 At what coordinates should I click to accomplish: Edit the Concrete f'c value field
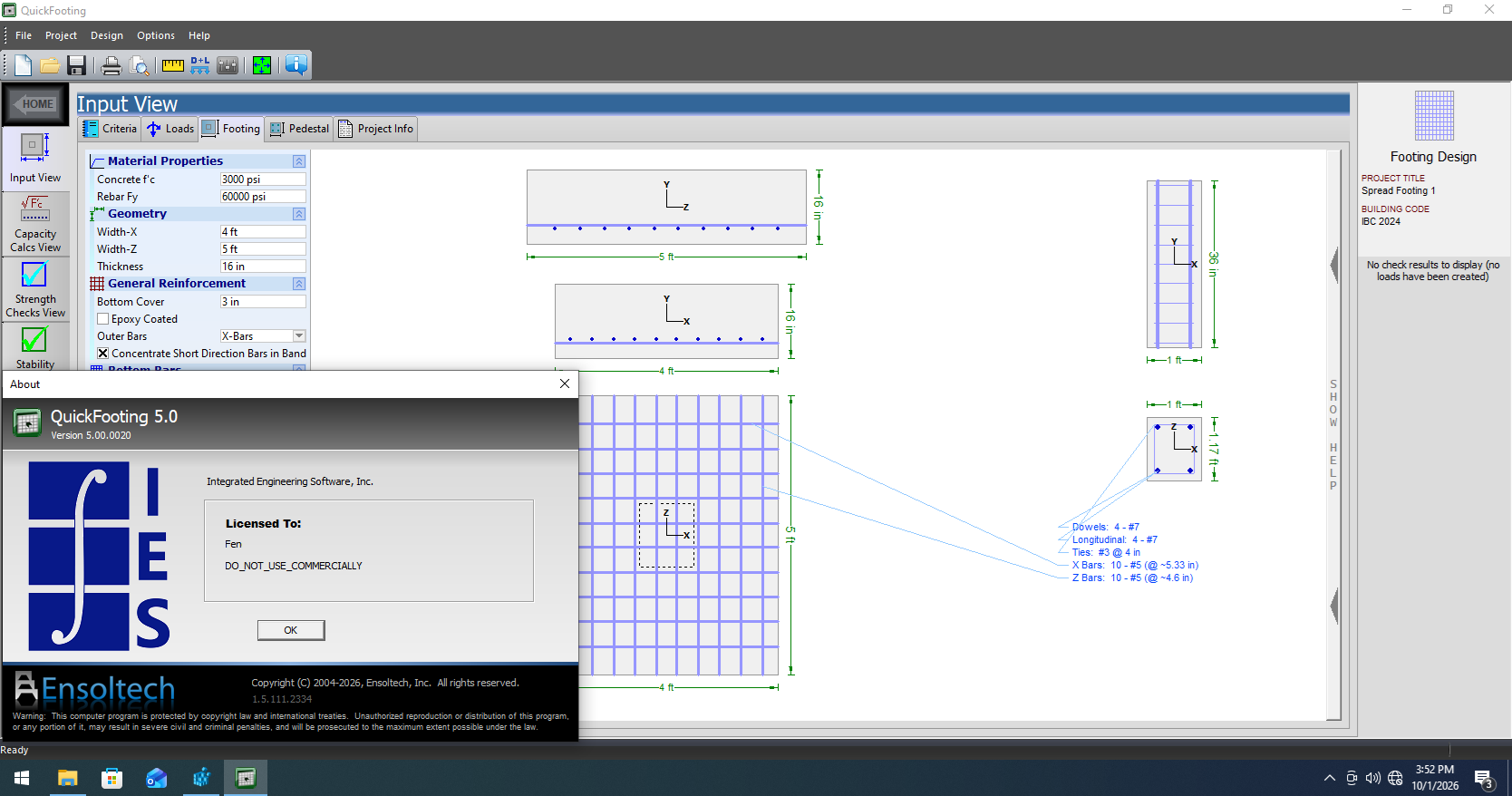pos(263,180)
